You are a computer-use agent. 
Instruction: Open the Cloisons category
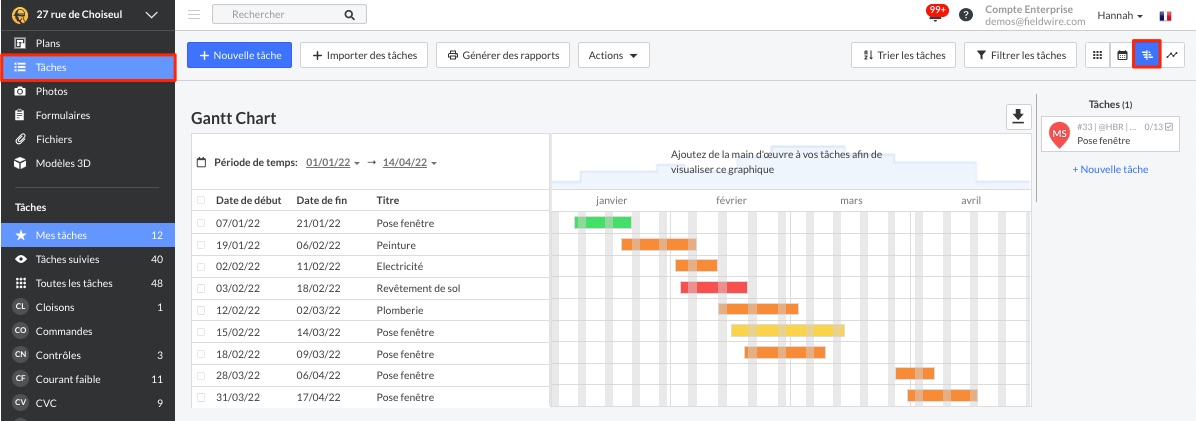(88, 307)
